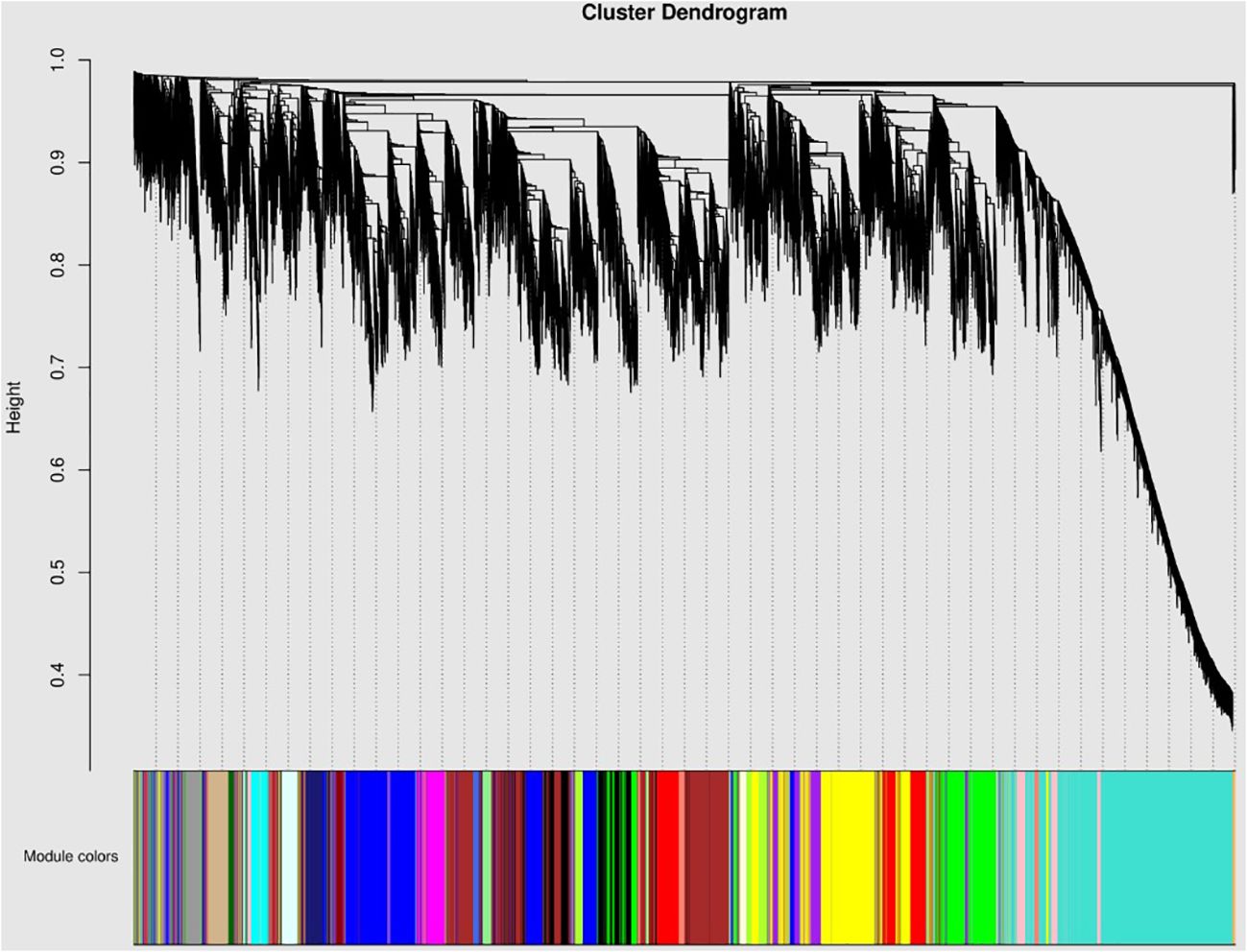
Task: Select the 0.8 tick on Height axis
Action: point(60,265)
